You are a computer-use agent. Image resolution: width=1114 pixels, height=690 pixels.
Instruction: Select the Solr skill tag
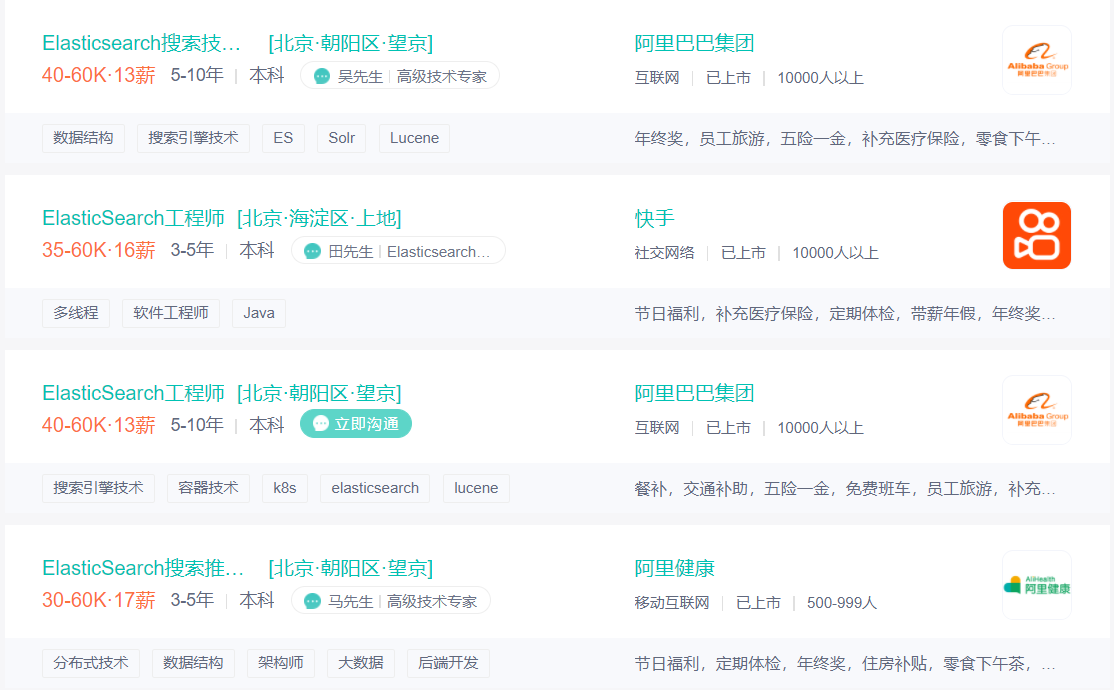click(x=342, y=138)
